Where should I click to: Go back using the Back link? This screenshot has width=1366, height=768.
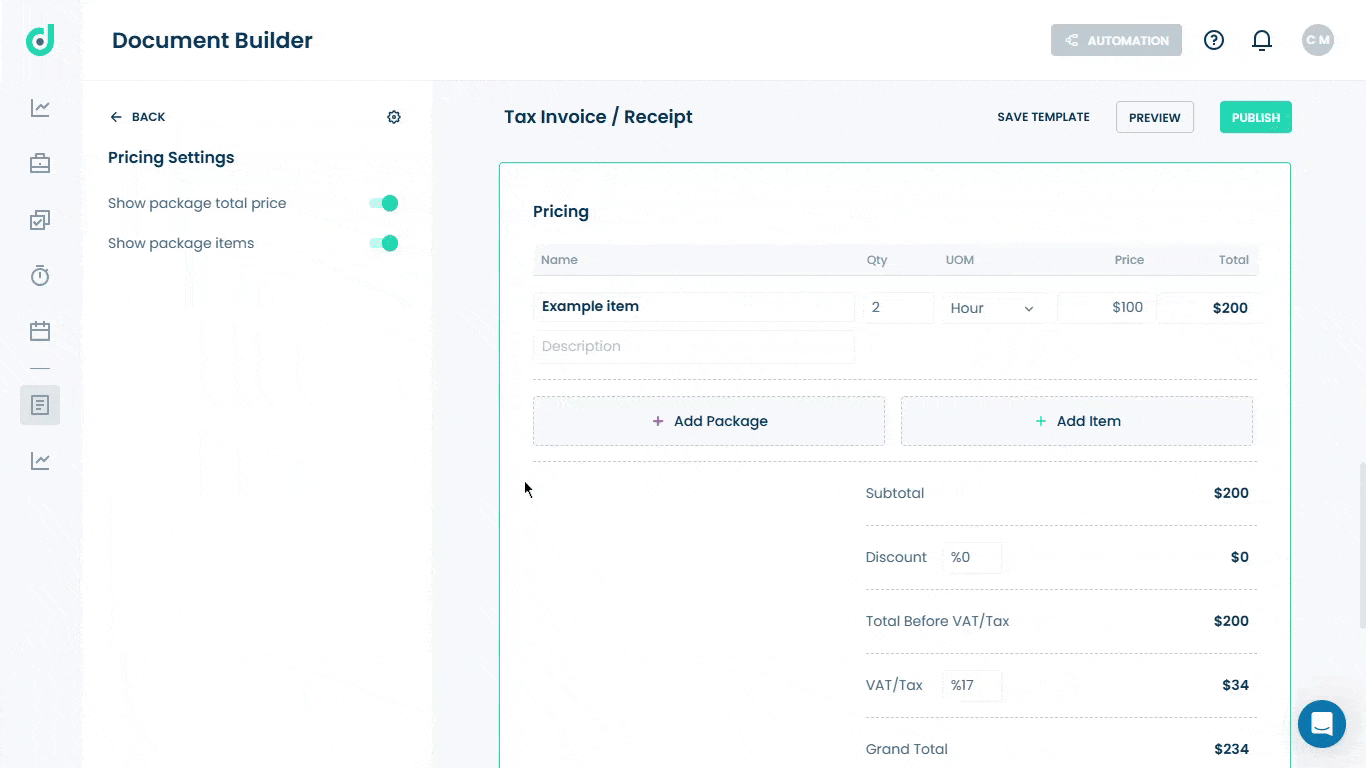[x=138, y=117]
